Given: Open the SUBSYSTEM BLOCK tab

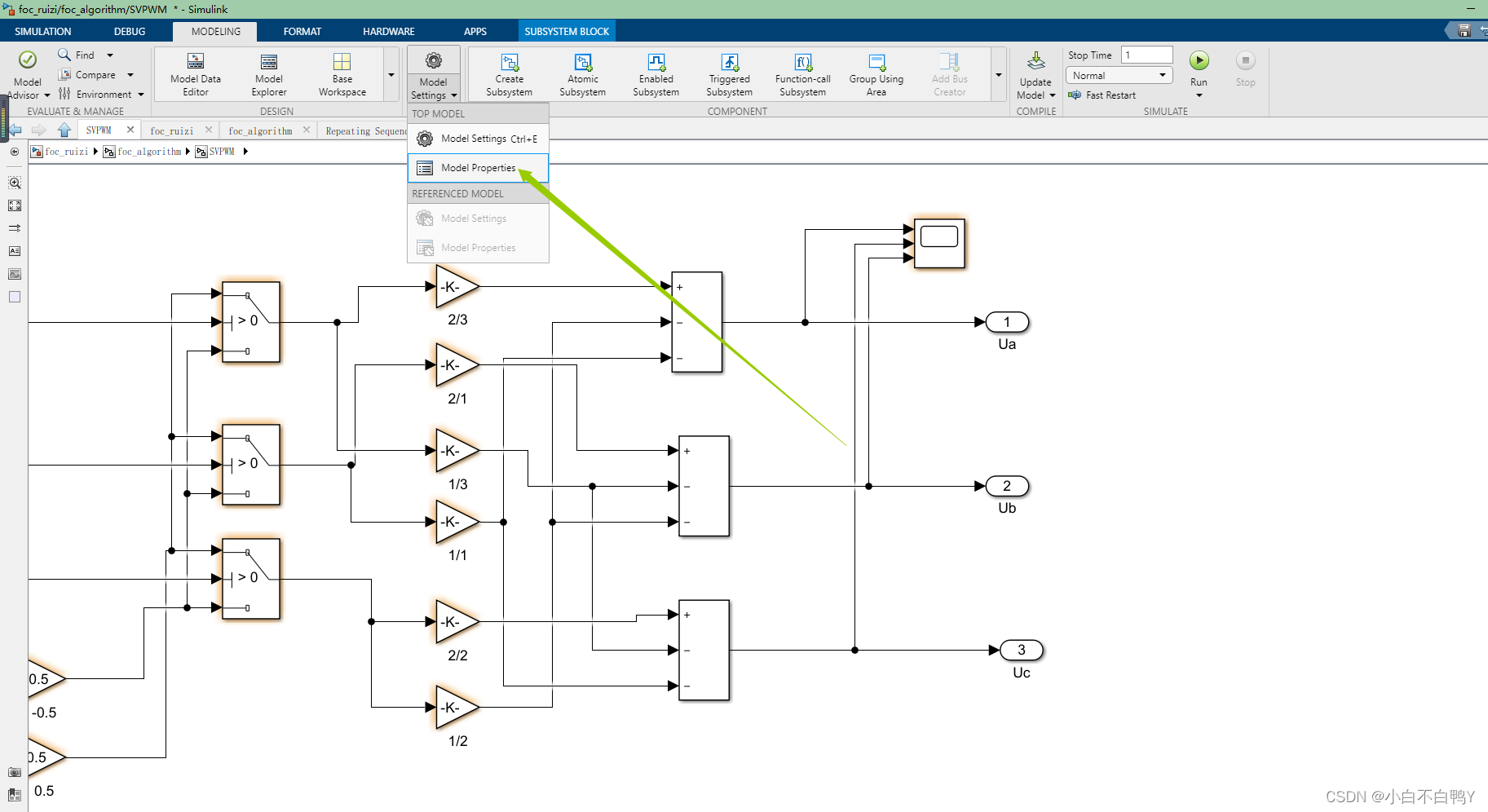Looking at the screenshot, I should 567,32.
